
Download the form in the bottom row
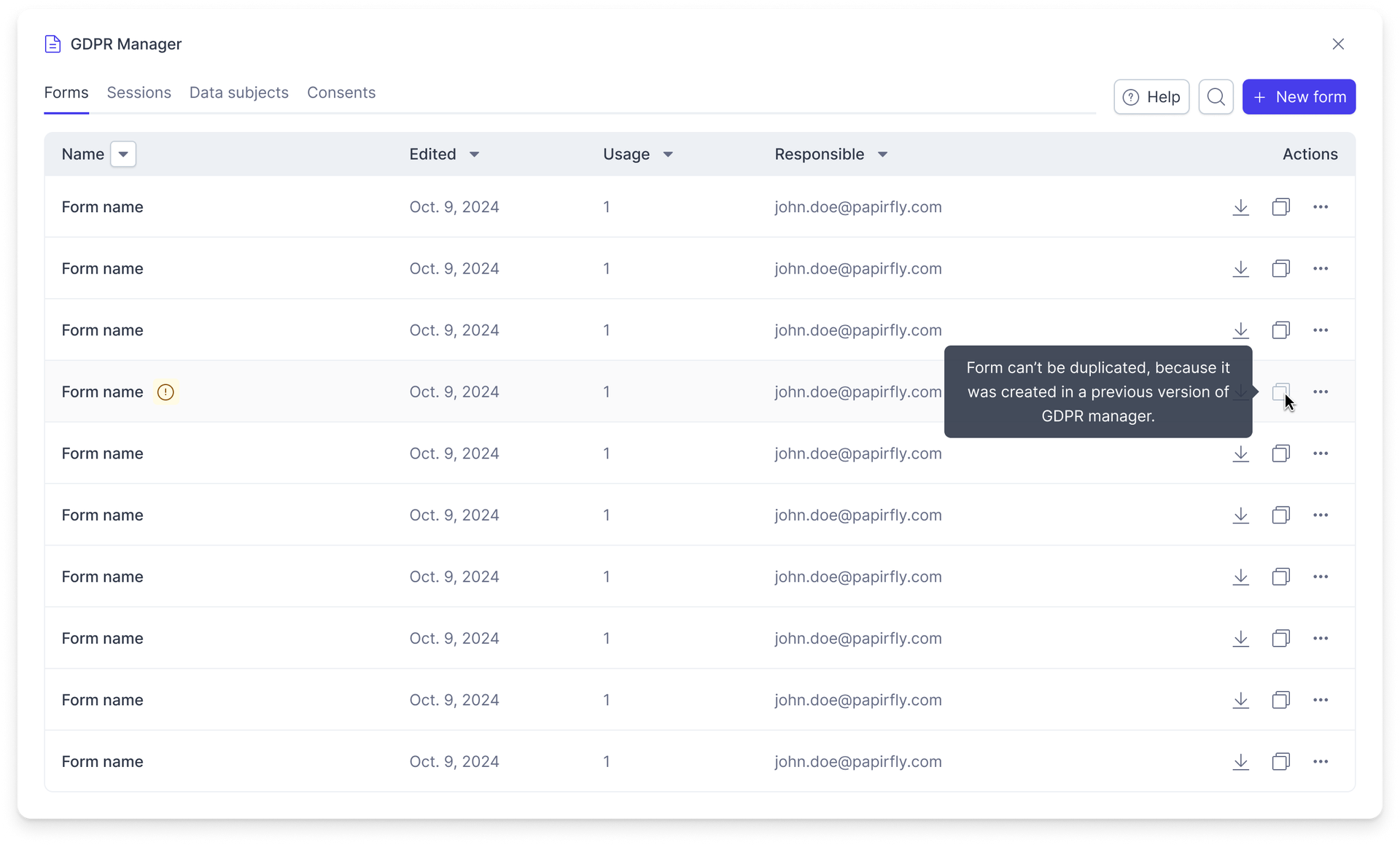point(1241,762)
